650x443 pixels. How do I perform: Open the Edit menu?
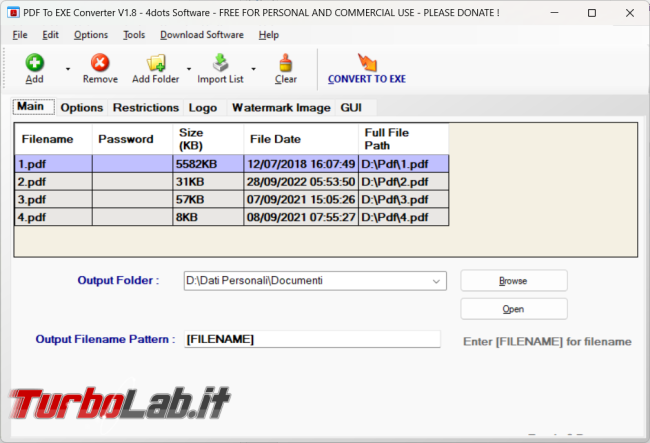coord(51,35)
